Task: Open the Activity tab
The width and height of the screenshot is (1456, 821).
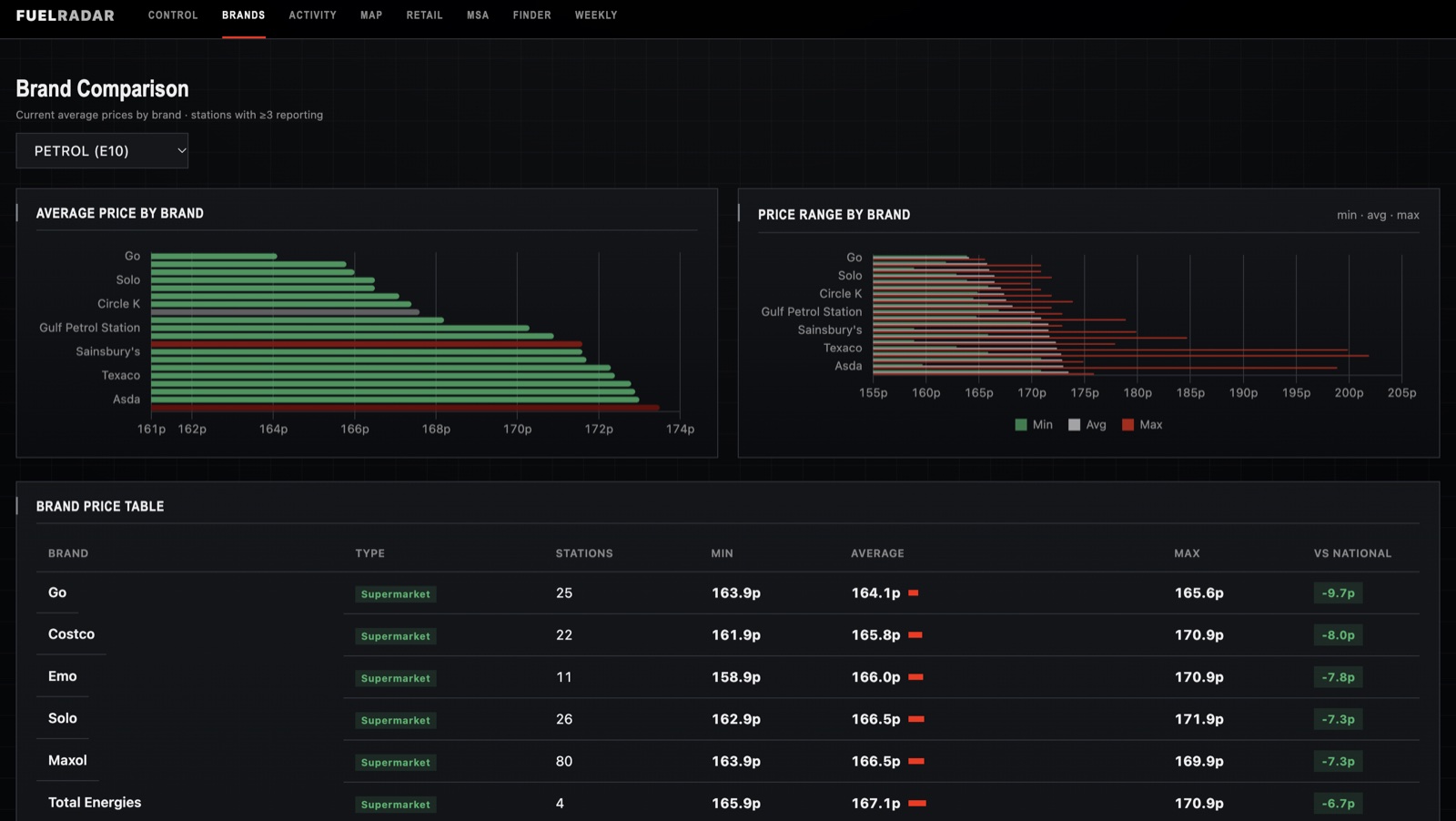Action: (x=313, y=15)
